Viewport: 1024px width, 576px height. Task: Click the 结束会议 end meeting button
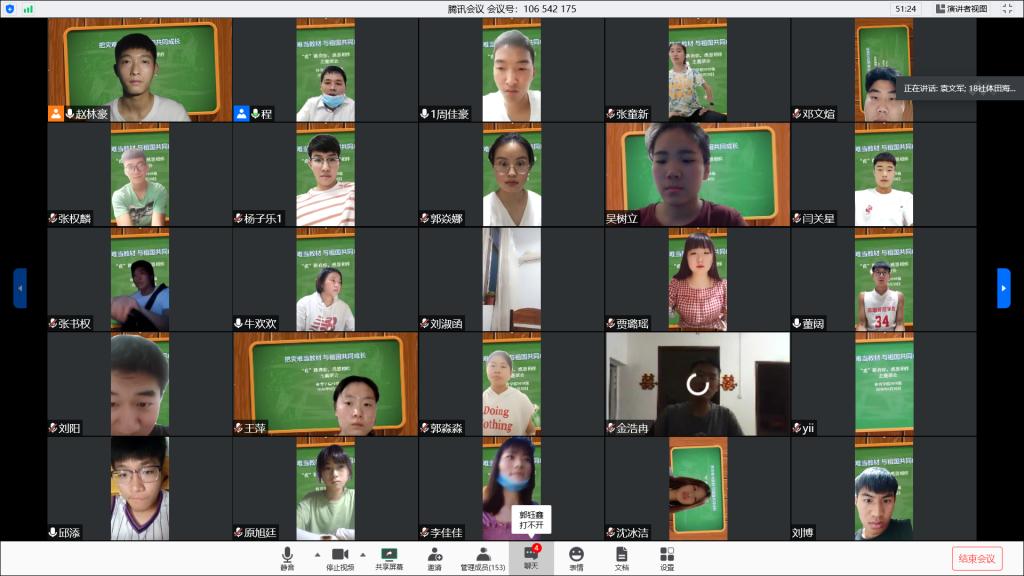point(976,558)
